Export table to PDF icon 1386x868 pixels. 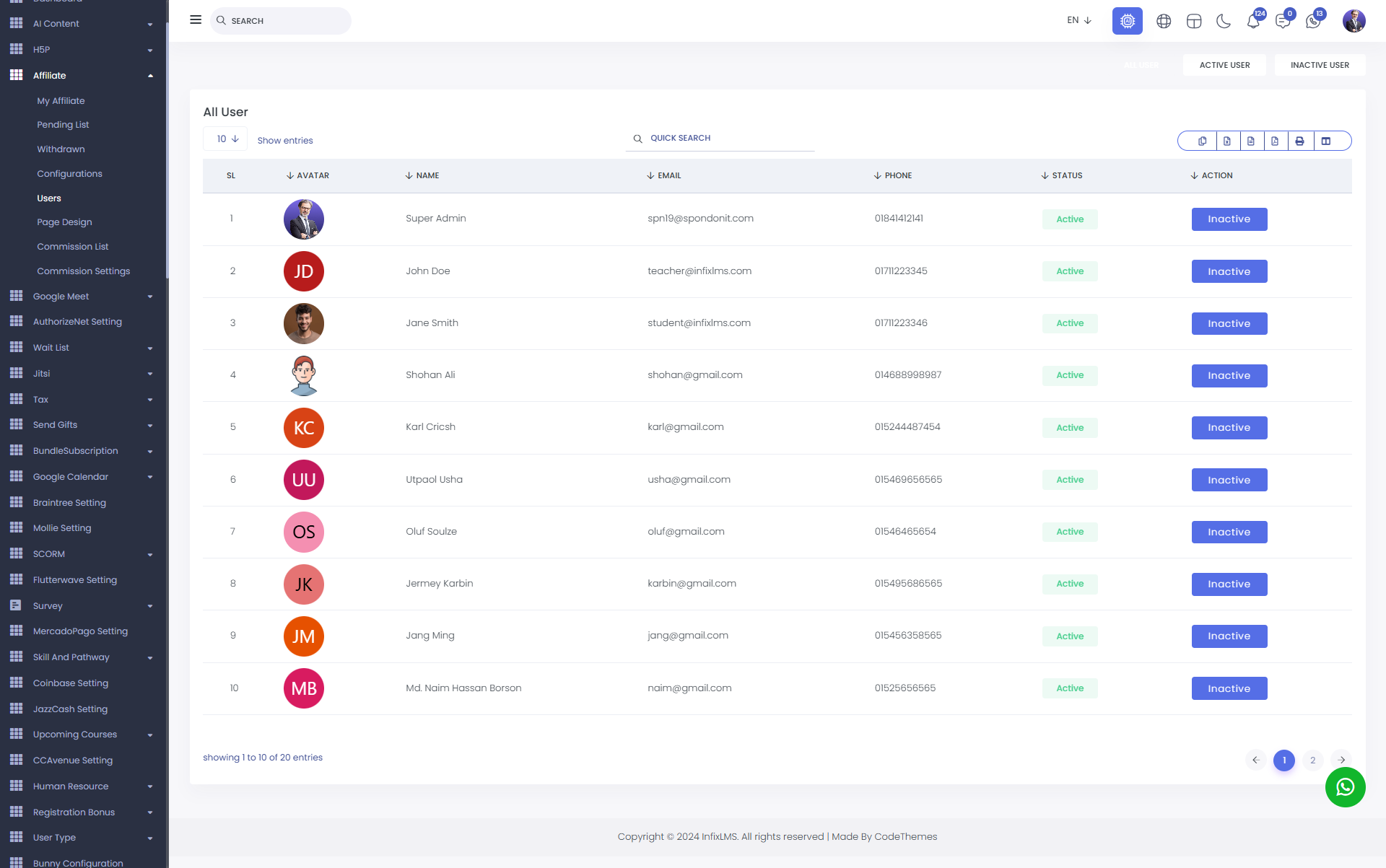[x=1276, y=141]
